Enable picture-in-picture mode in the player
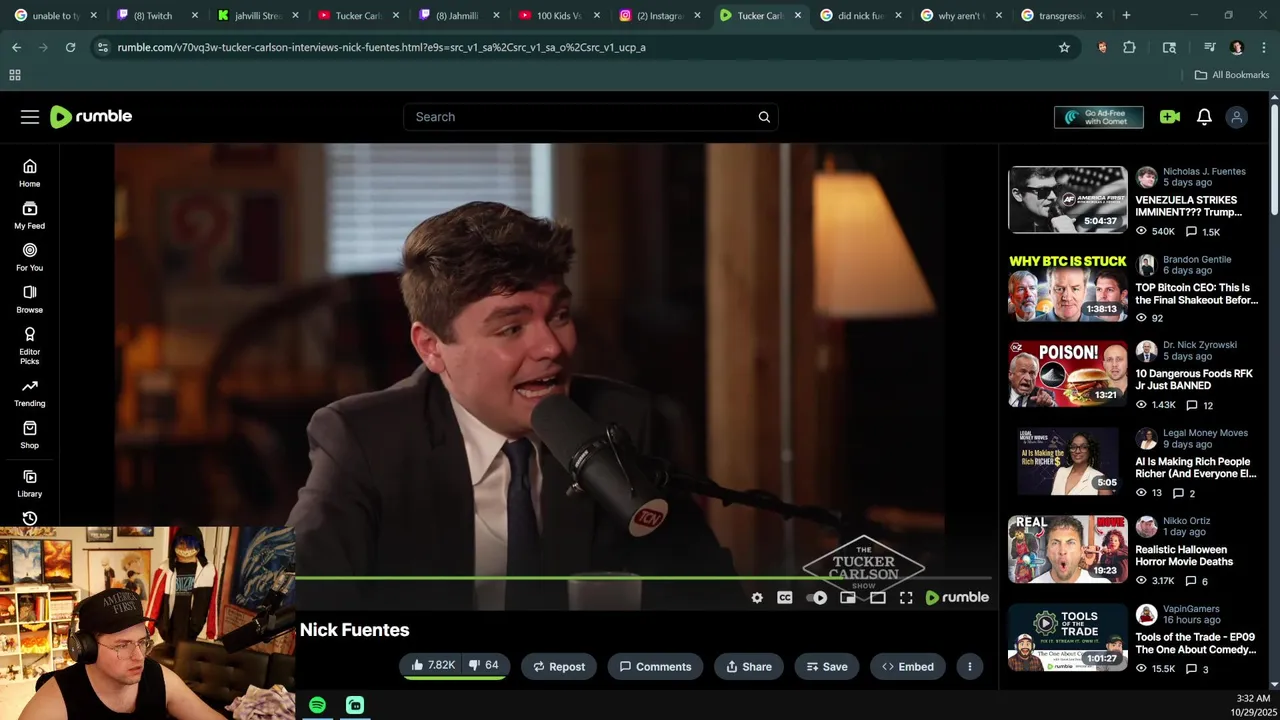The image size is (1280, 720). pos(848,598)
